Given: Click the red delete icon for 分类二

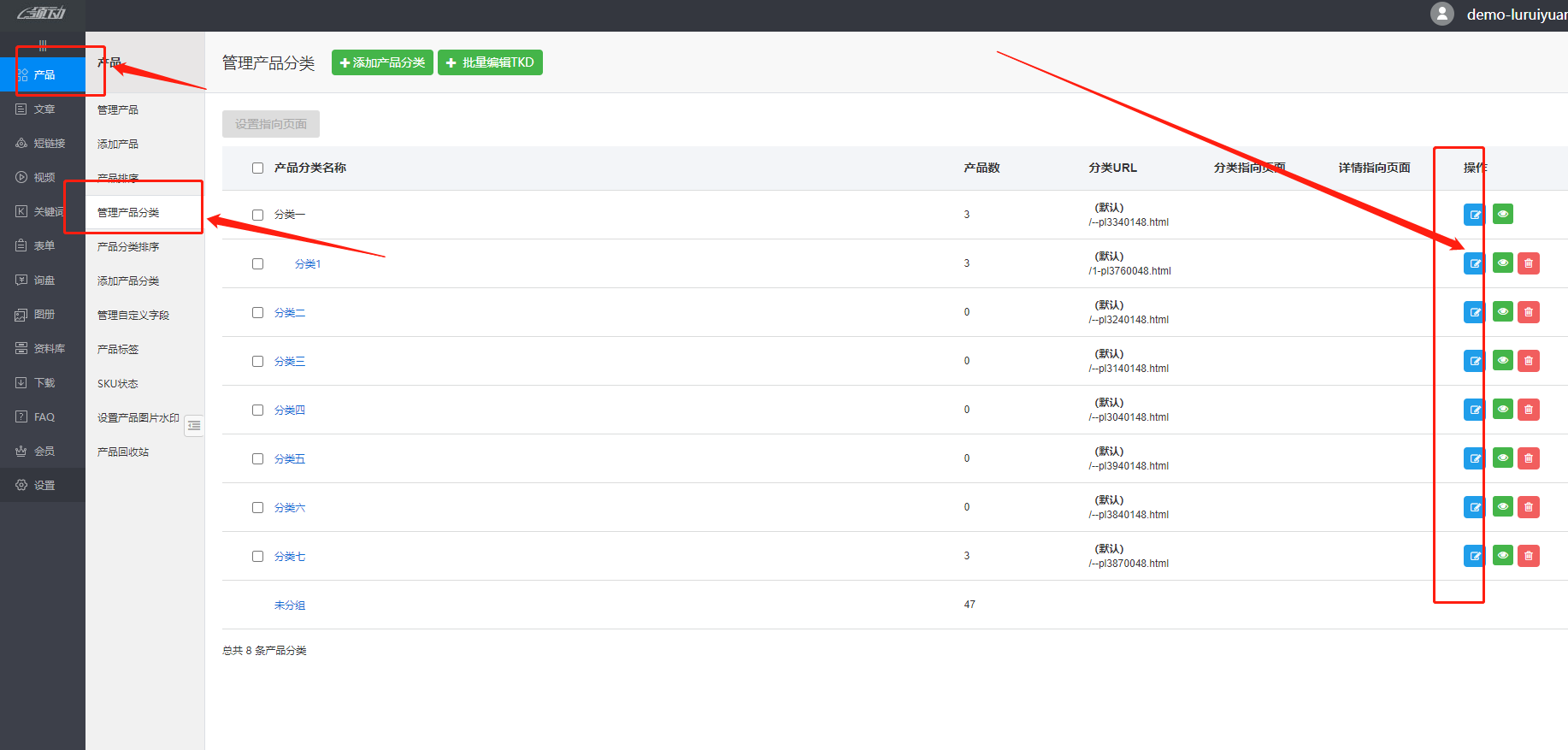Looking at the screenshot, I should pyautogui.click(x=1529, y=312).
